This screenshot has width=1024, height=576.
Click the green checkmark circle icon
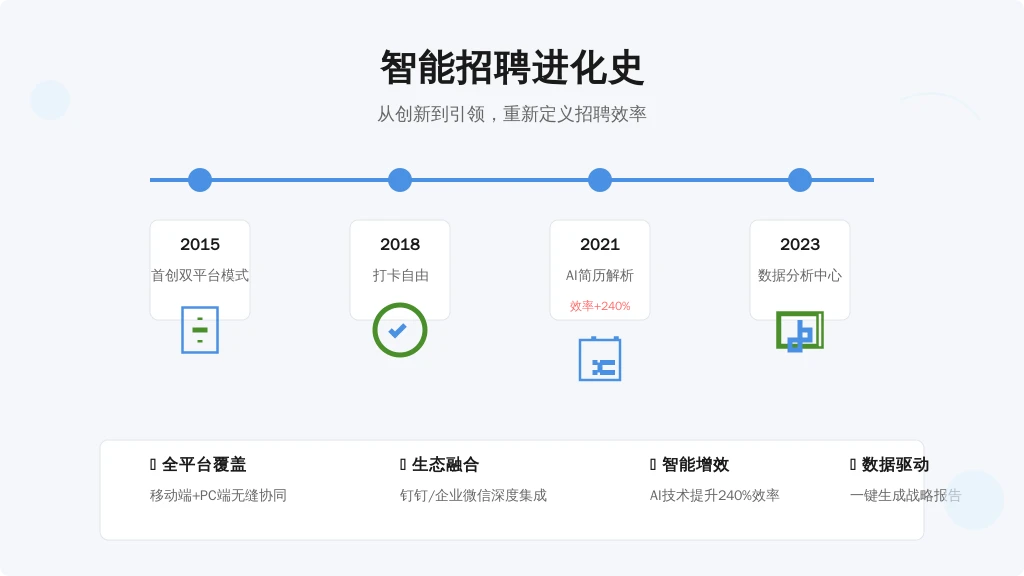[x=400, y=330]
